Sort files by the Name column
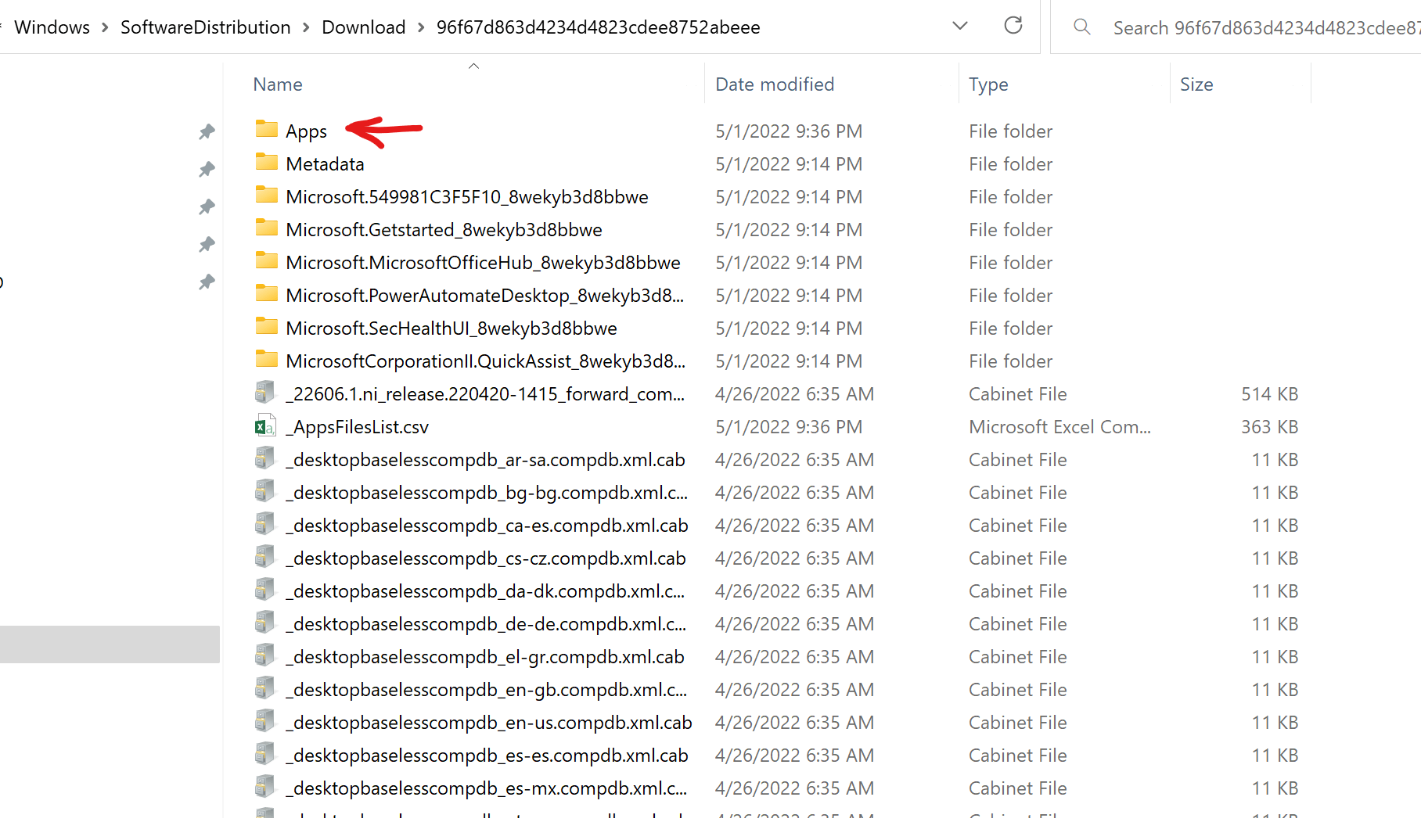The height and width of the screenshot is (840, 1421). click(277, 84)
